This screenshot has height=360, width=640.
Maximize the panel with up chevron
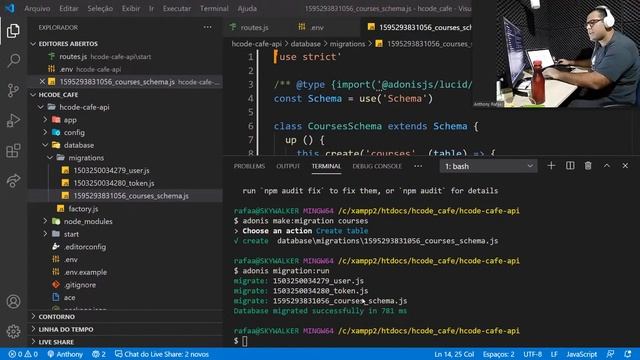click(607, 166)
